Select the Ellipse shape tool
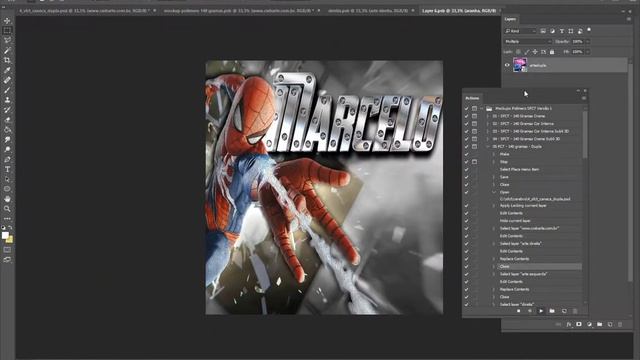This screenshot has width=640, height=360. [7, 189]
